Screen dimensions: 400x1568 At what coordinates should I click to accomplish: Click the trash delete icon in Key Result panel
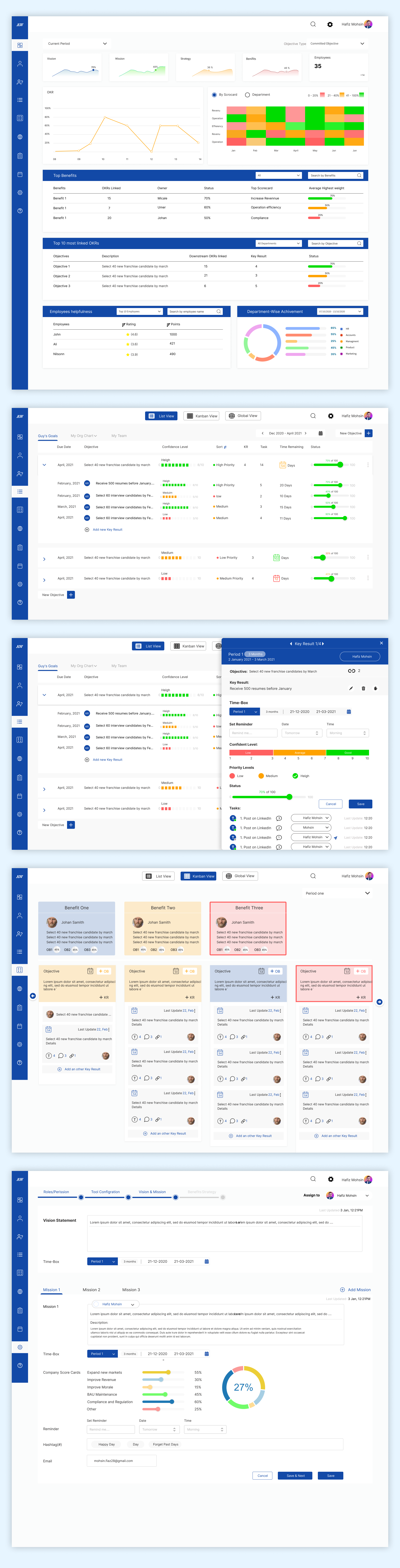(x=364, y=688)
